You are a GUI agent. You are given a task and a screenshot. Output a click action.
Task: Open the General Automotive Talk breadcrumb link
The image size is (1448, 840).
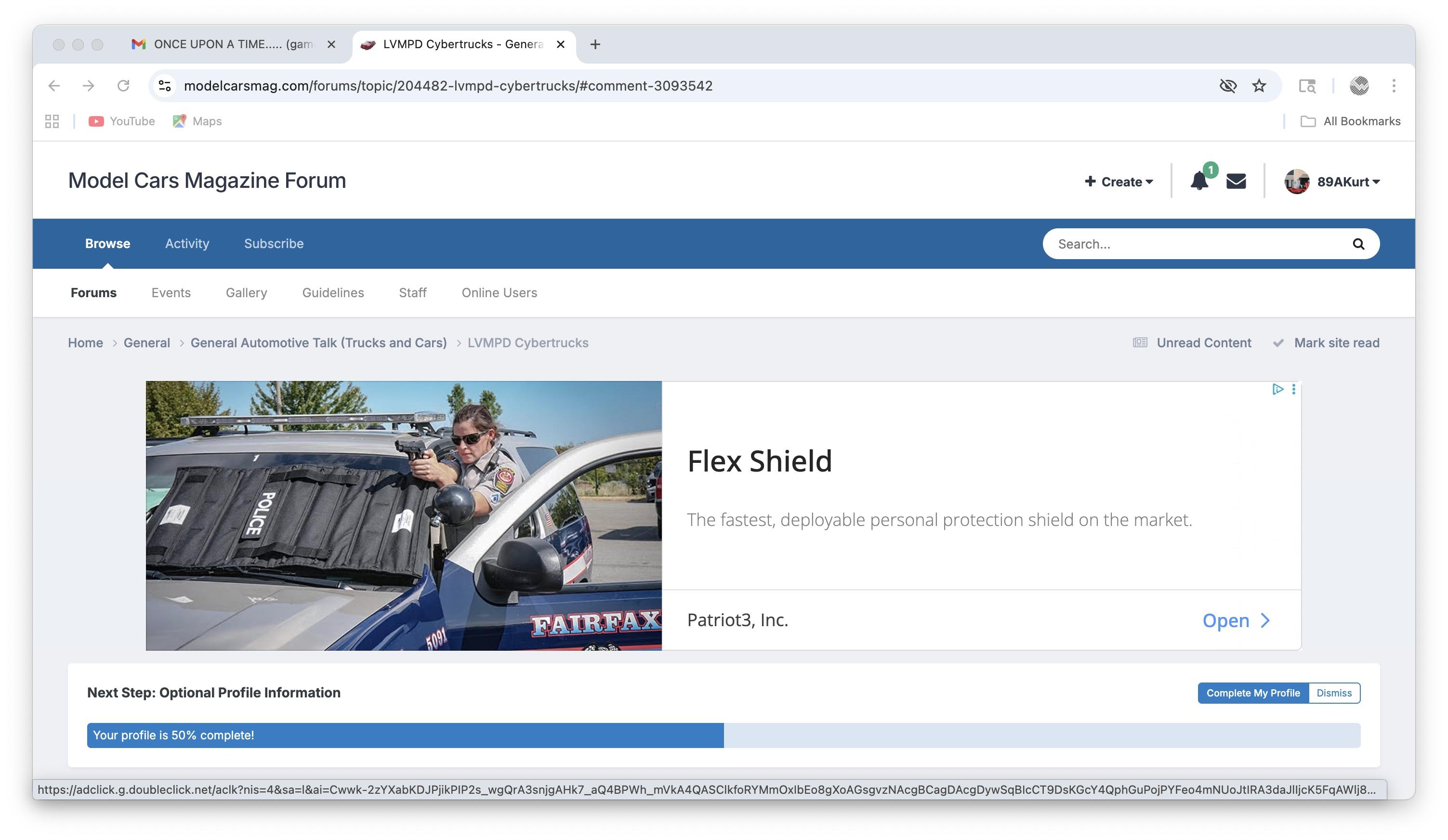[319, 342]
